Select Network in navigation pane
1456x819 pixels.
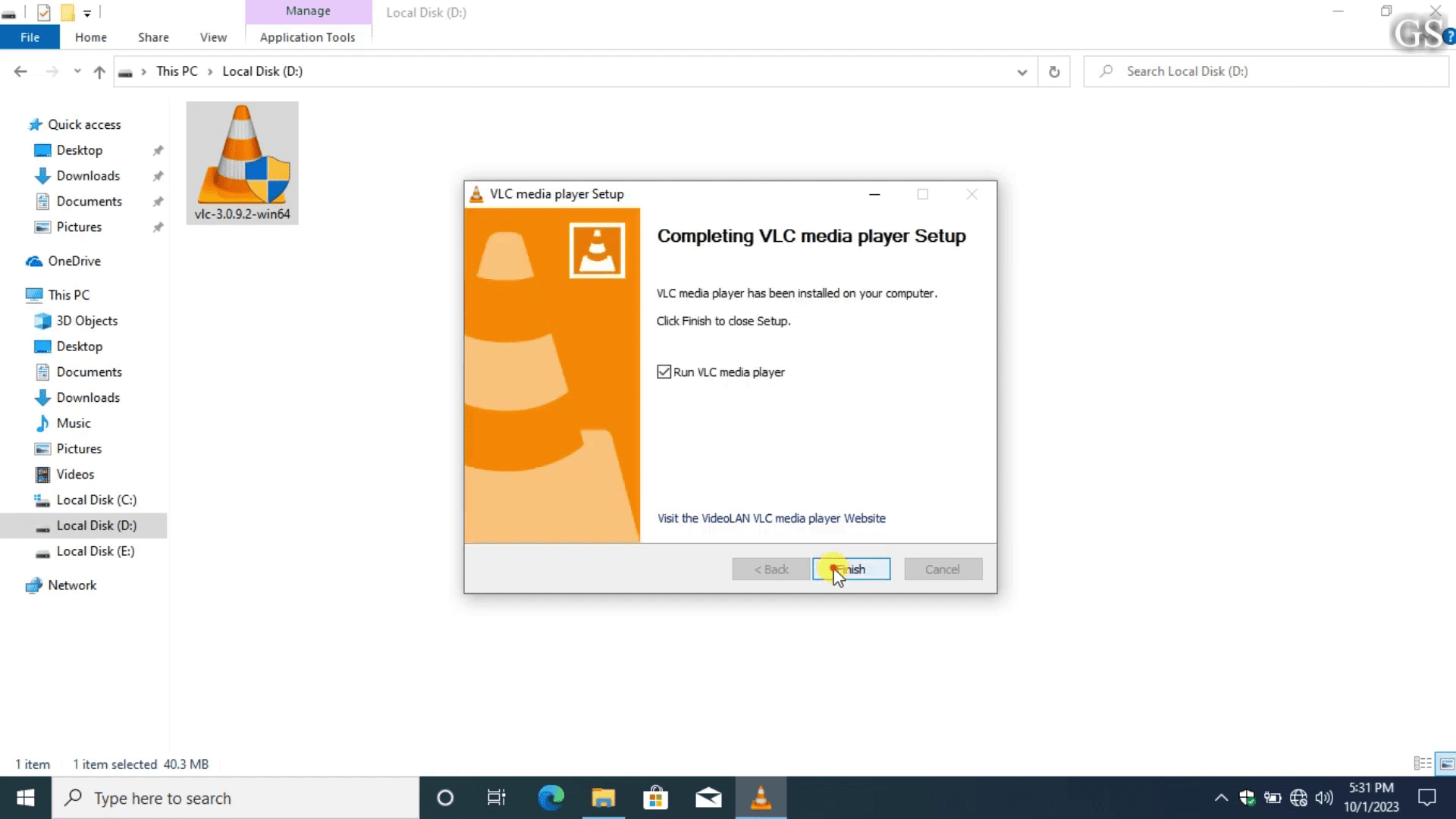[x=72, y=585]
